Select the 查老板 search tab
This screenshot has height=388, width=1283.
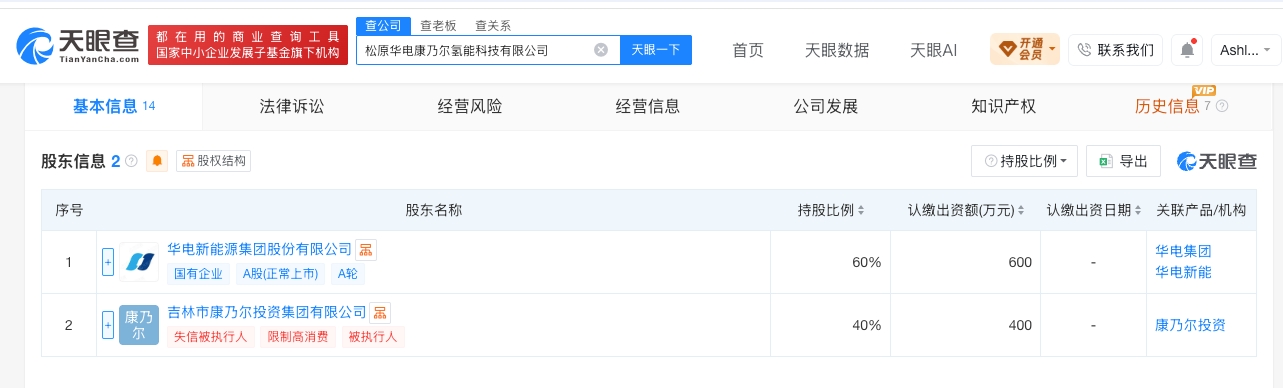(x=437, y=26)
